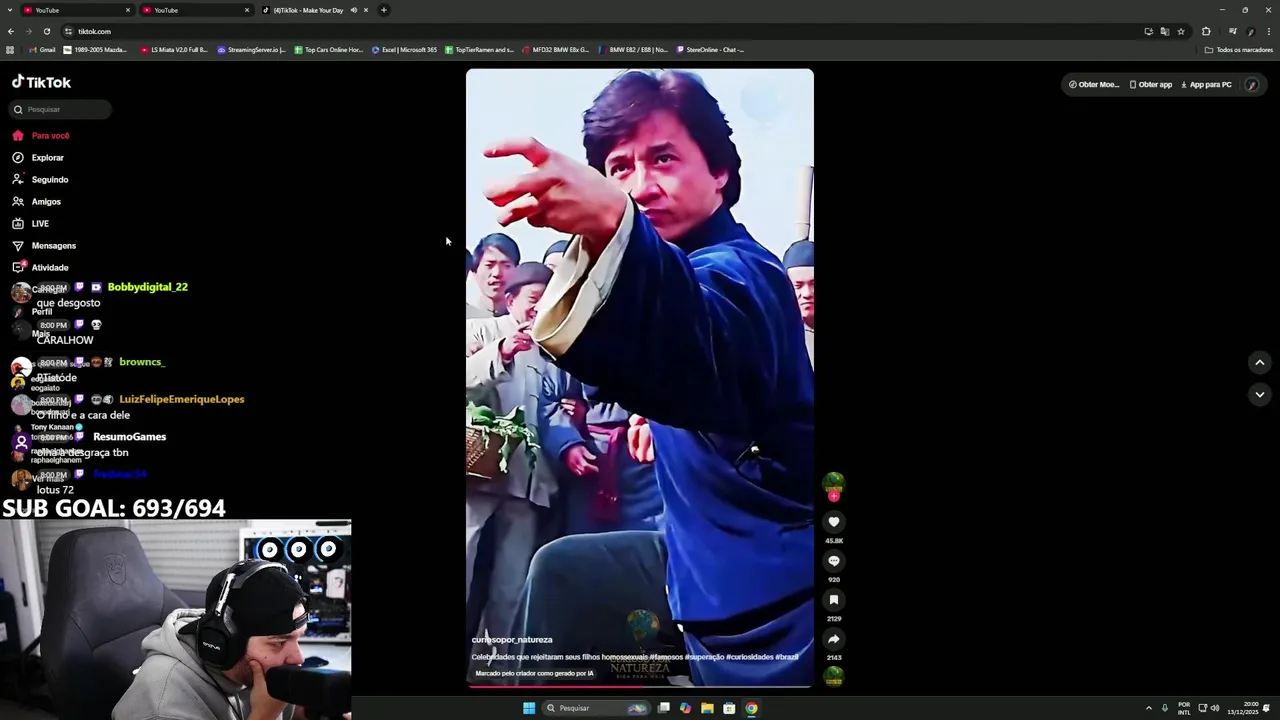Open Amigos section
The image size is (1280, 720).
[37, 202]
